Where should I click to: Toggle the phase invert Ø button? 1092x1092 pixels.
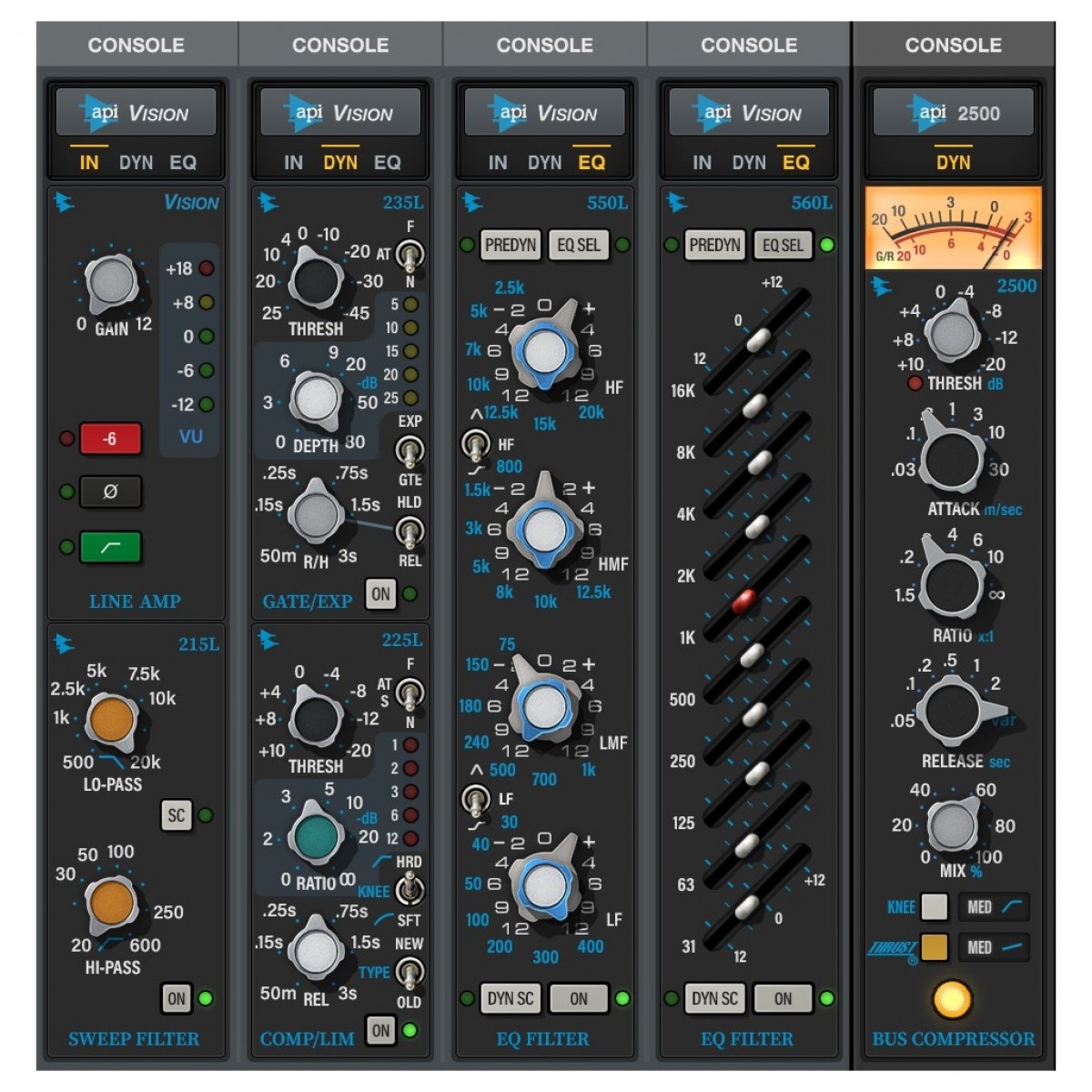[110, 492]
